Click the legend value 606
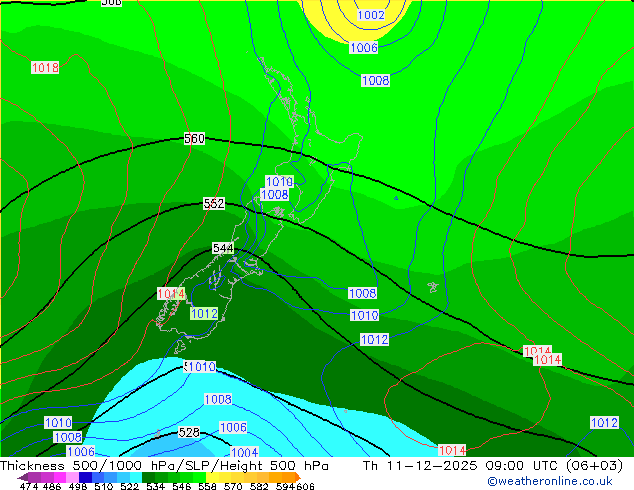The height and width of the screenshot is (490, 634). click(x=304, y=486)
